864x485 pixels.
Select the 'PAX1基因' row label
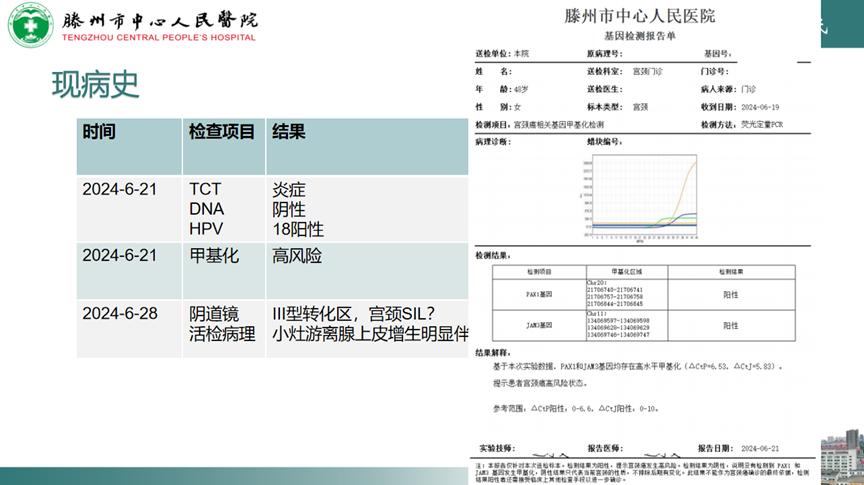[539, 294]
